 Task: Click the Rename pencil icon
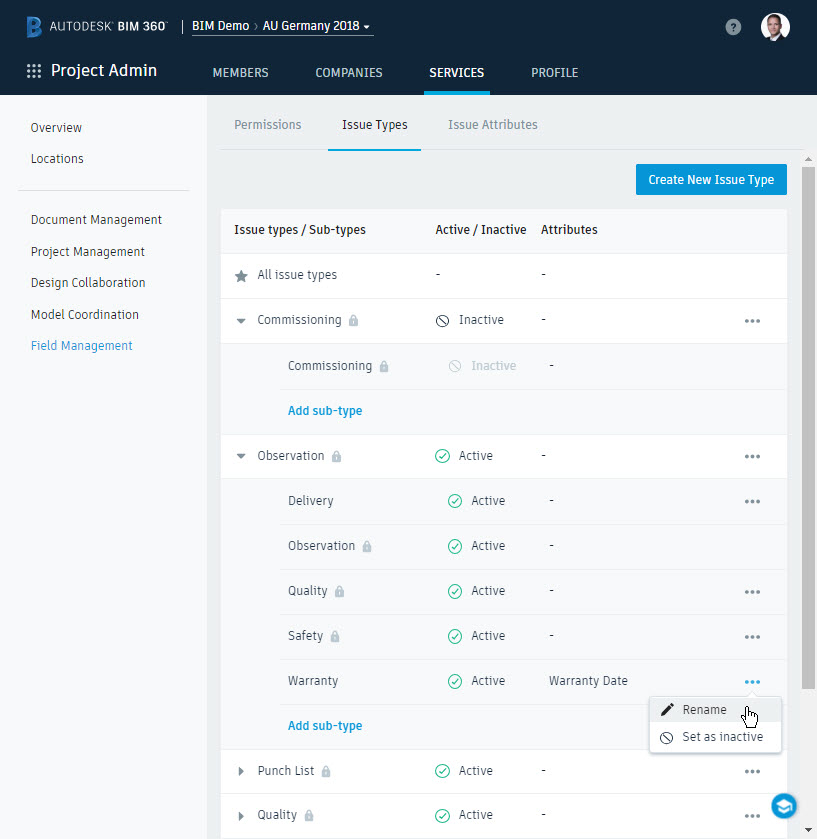(x=668, y=709)
